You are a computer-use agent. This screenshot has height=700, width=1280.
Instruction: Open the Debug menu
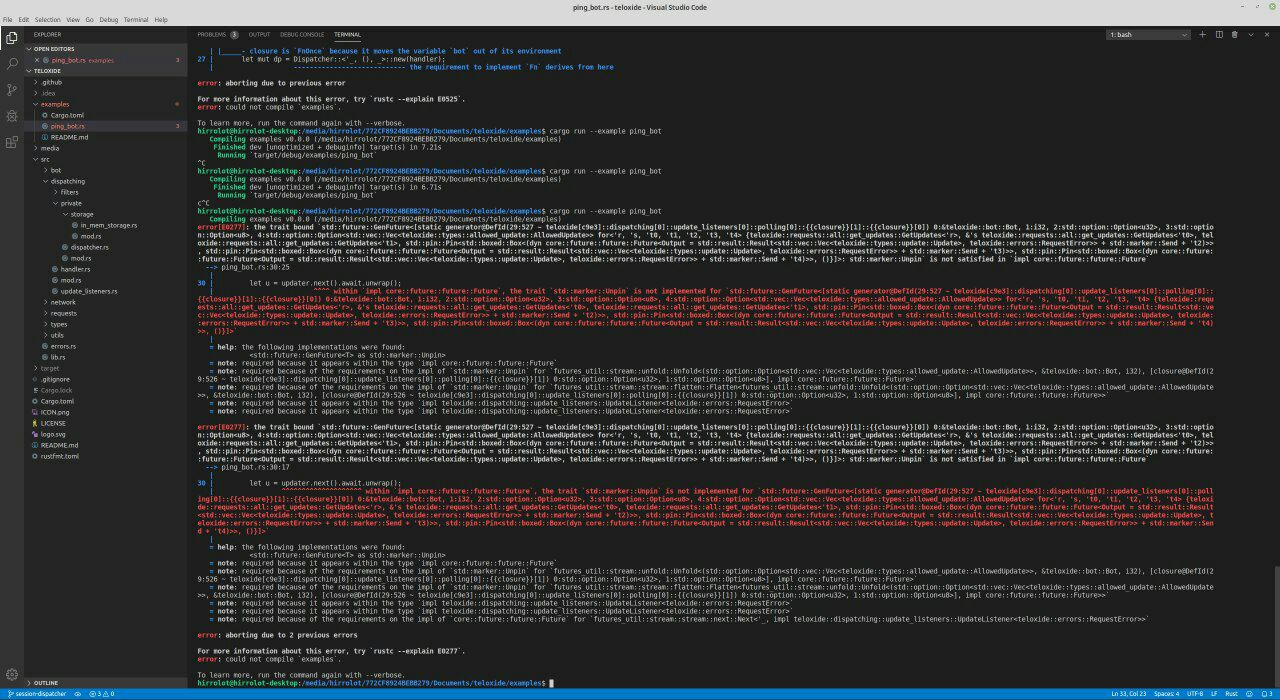(x=108, y=20)
